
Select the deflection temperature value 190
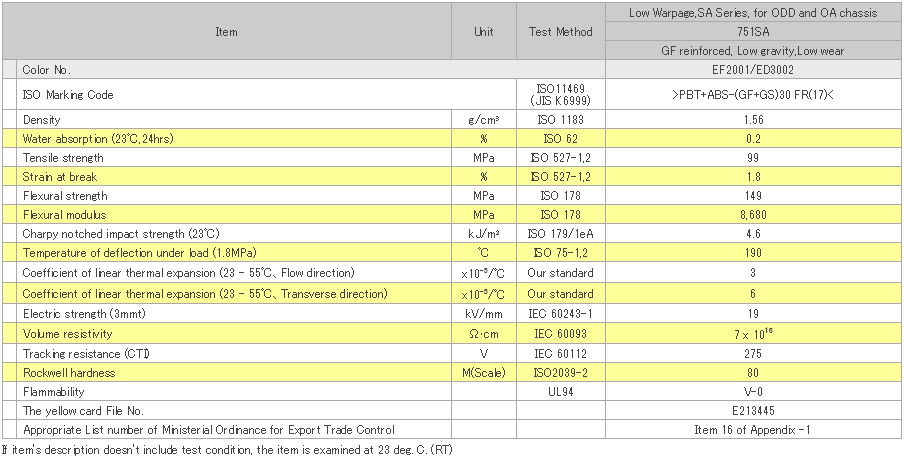point(753,253)
